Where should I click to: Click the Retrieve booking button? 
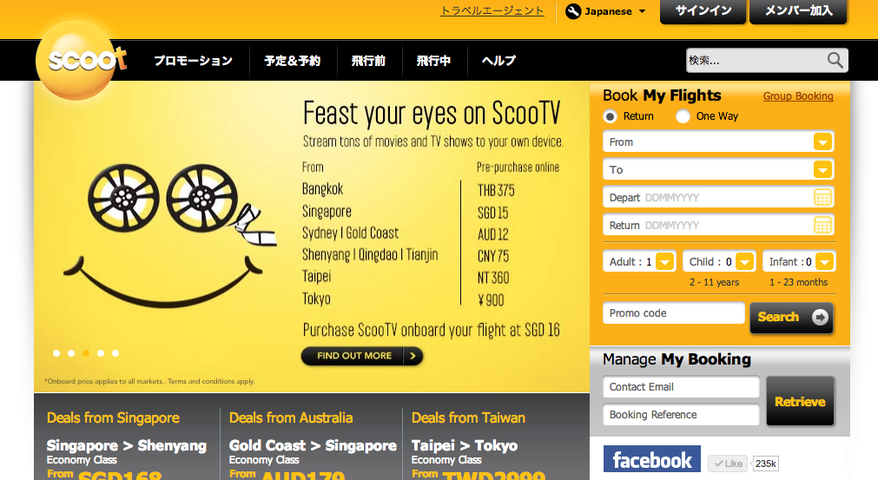pos(800,401)
